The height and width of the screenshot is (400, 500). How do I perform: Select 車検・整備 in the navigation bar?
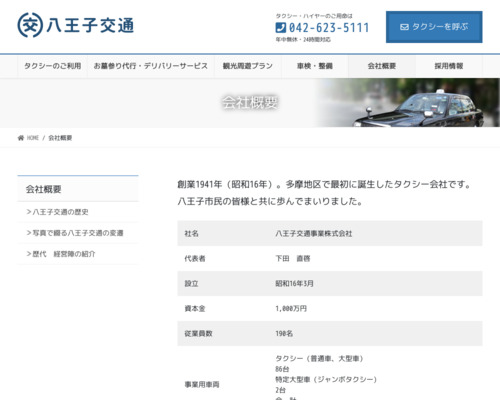[x=315, y=66]
